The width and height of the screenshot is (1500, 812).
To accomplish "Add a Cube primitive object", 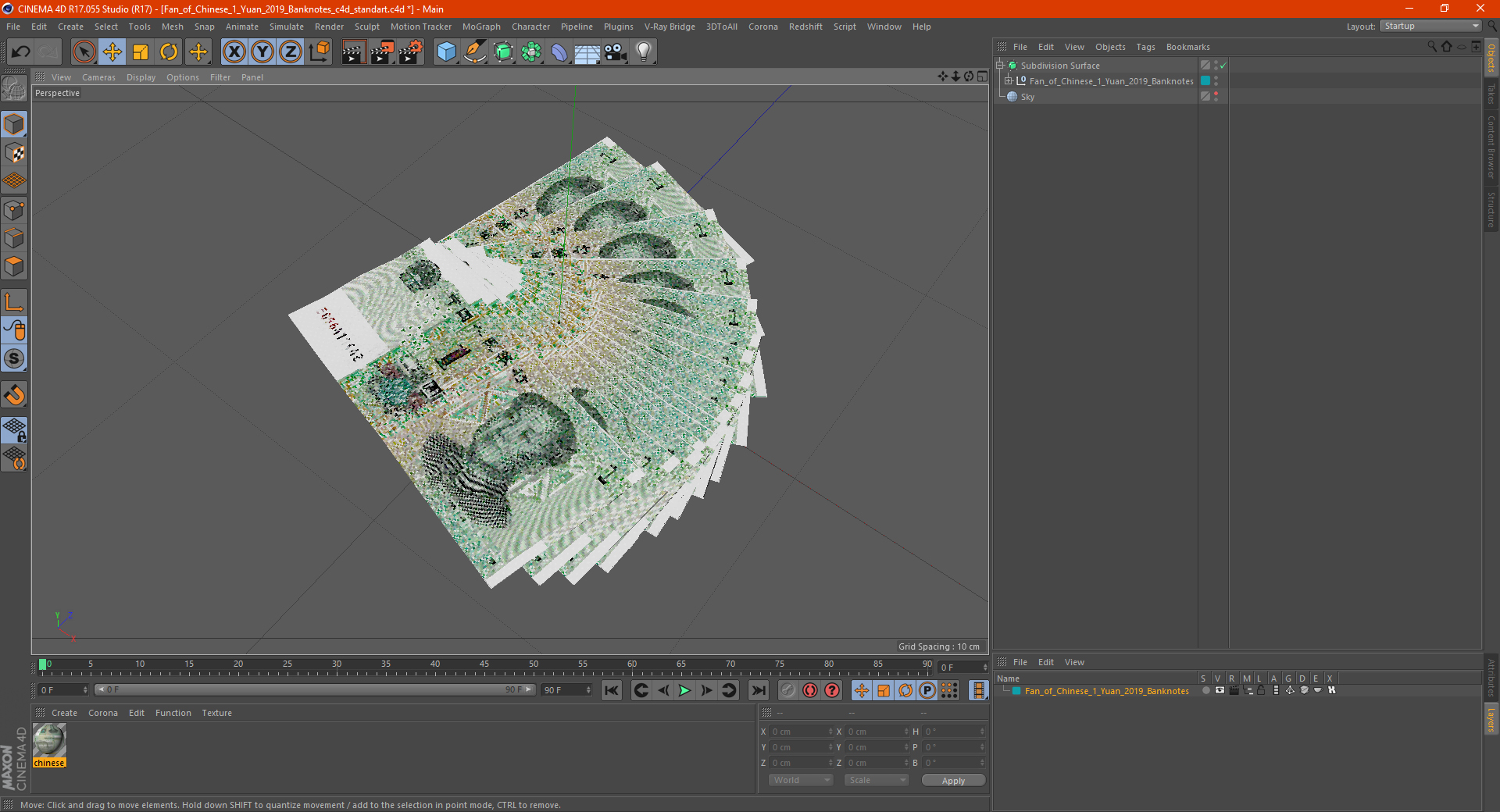I will 446,52.
